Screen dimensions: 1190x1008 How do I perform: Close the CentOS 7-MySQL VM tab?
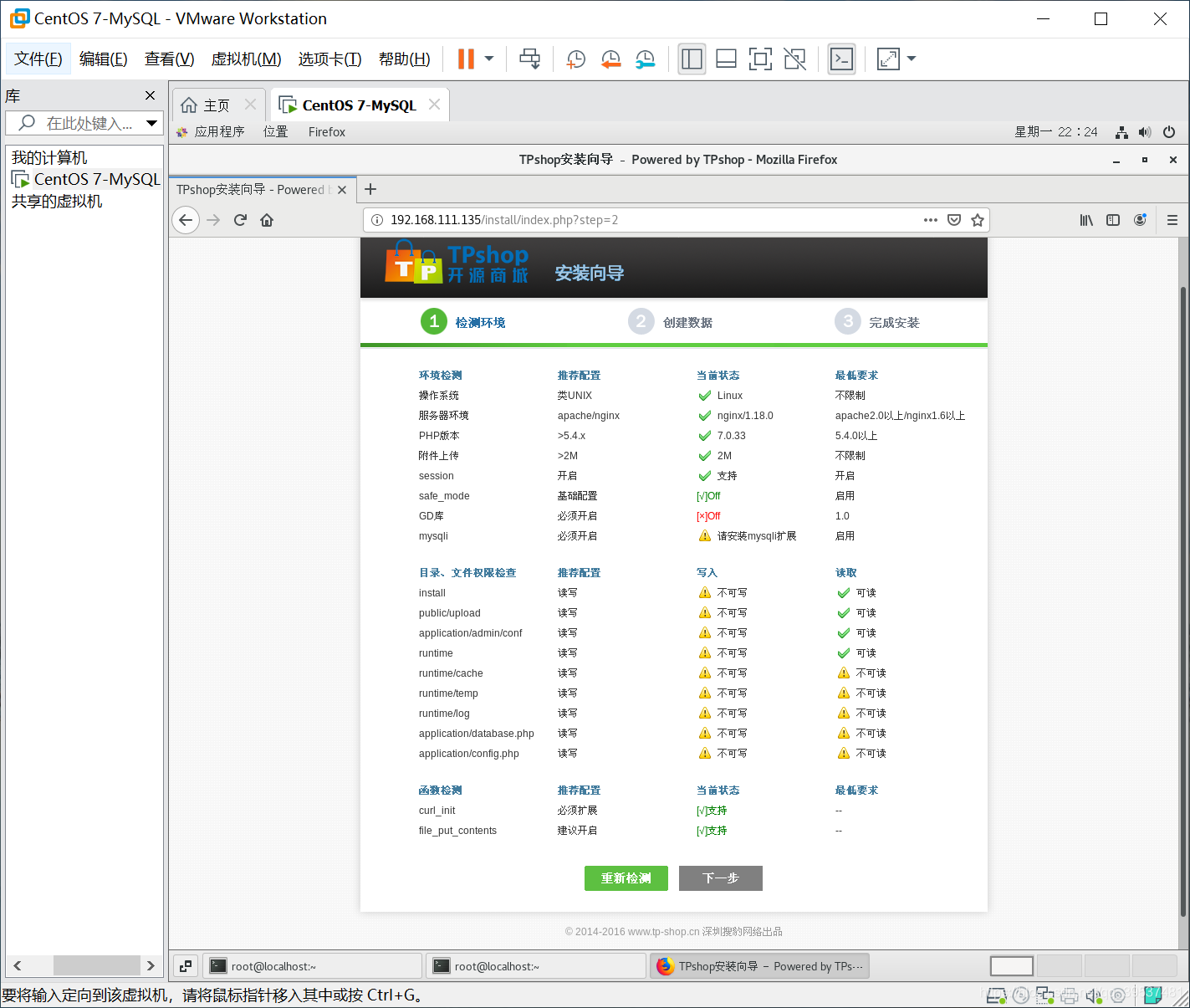(x=434, y=105)
